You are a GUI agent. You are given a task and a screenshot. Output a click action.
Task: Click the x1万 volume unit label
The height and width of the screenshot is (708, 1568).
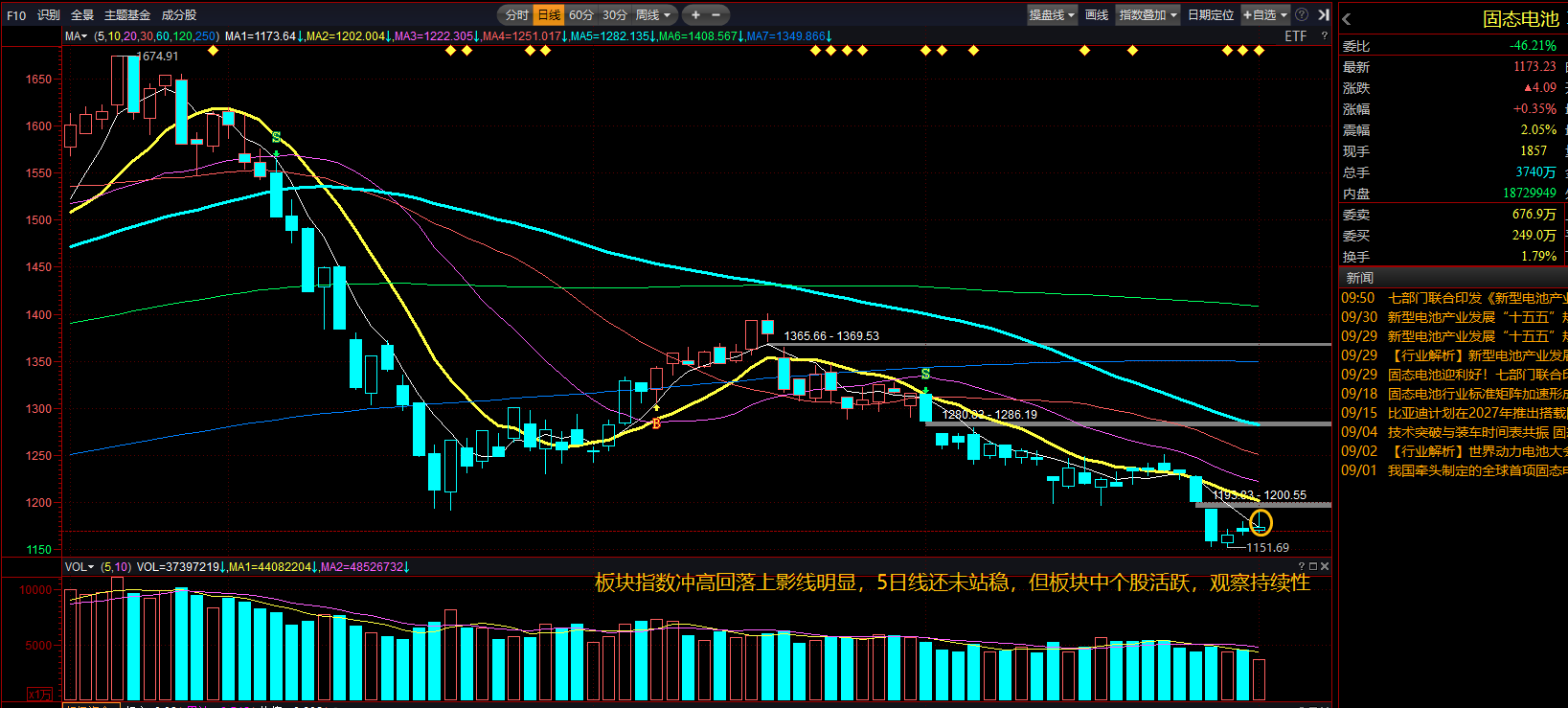click(x=40, y=695)
